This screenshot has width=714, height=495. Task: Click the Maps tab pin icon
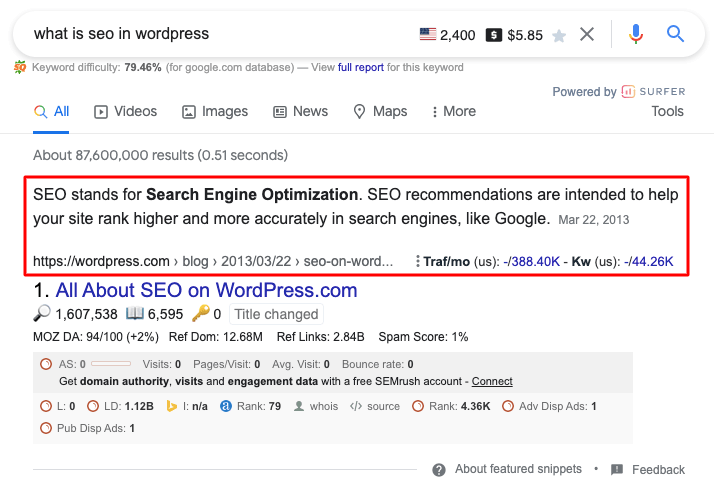(359, 112)
